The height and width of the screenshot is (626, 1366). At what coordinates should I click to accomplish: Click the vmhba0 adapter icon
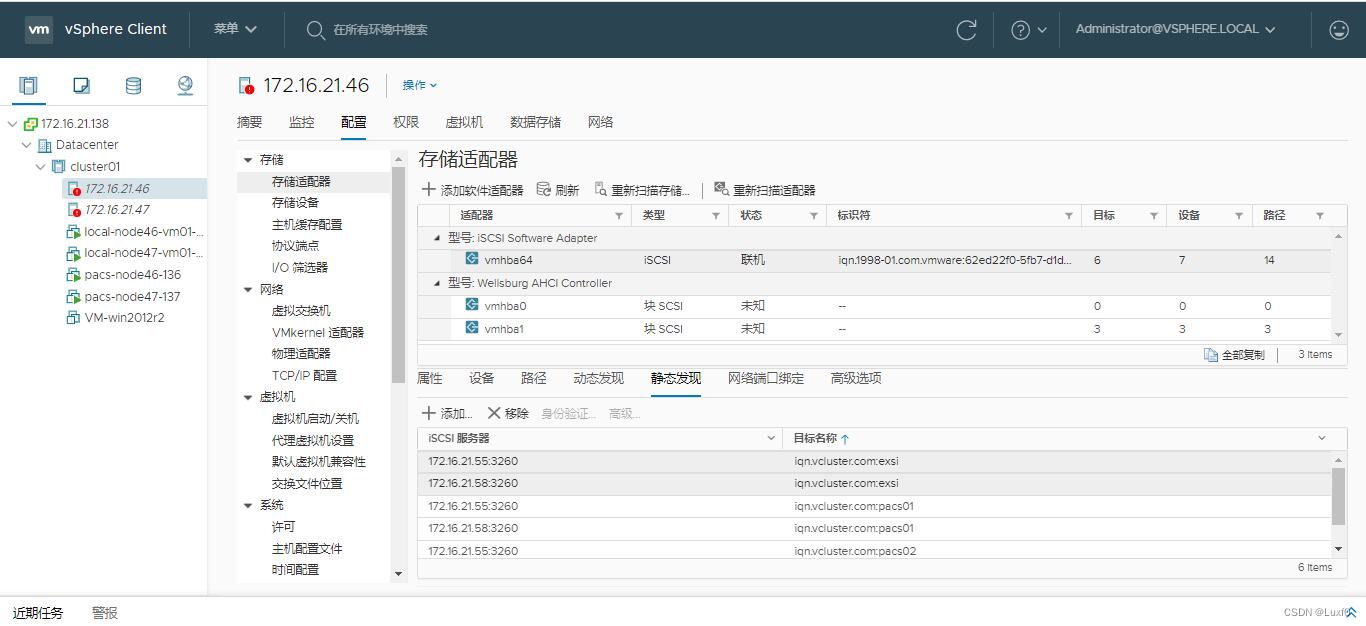(472, 305)
